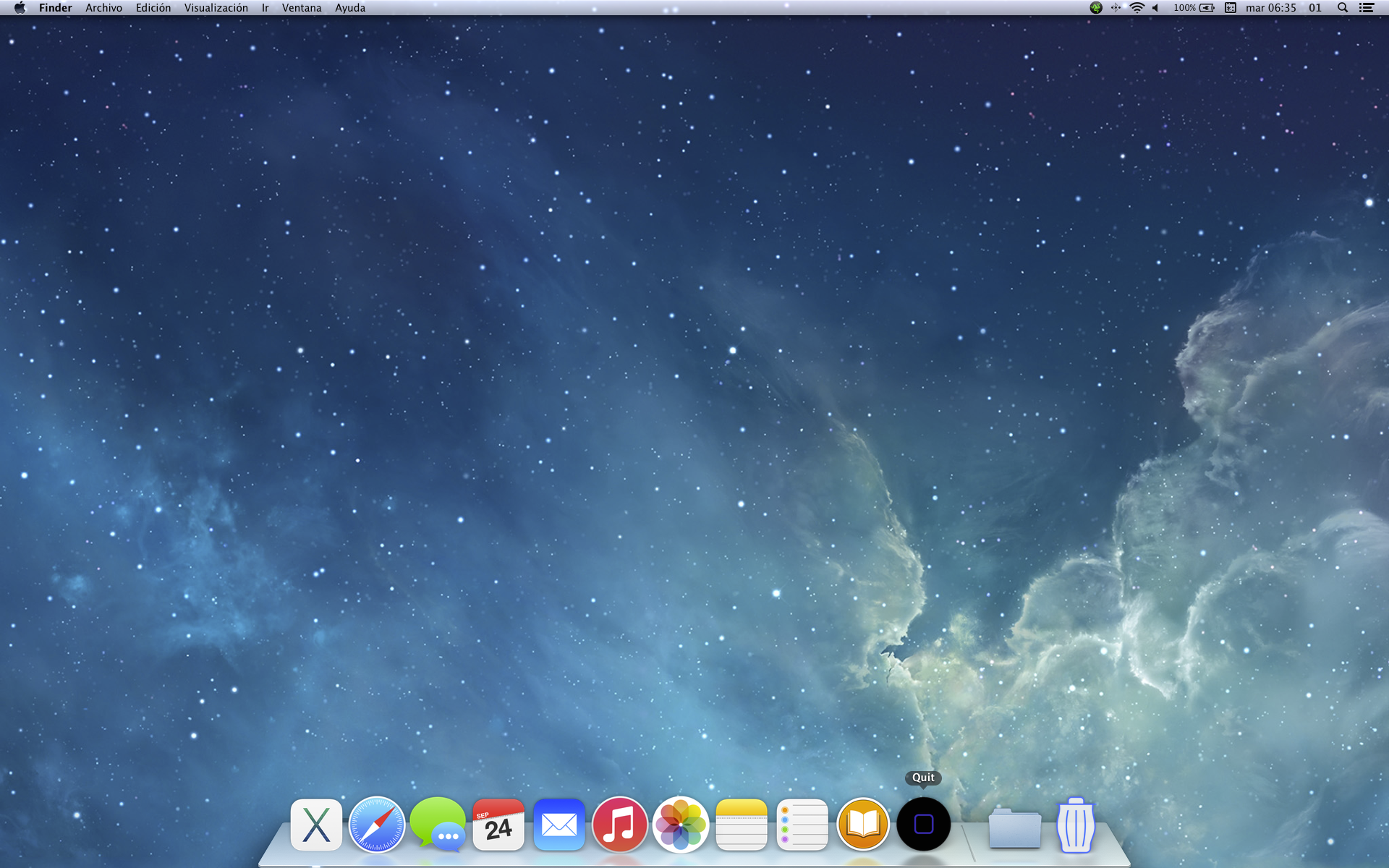Open the yellow Notes app
The image size is (1389, 868).
pos(742,825)
